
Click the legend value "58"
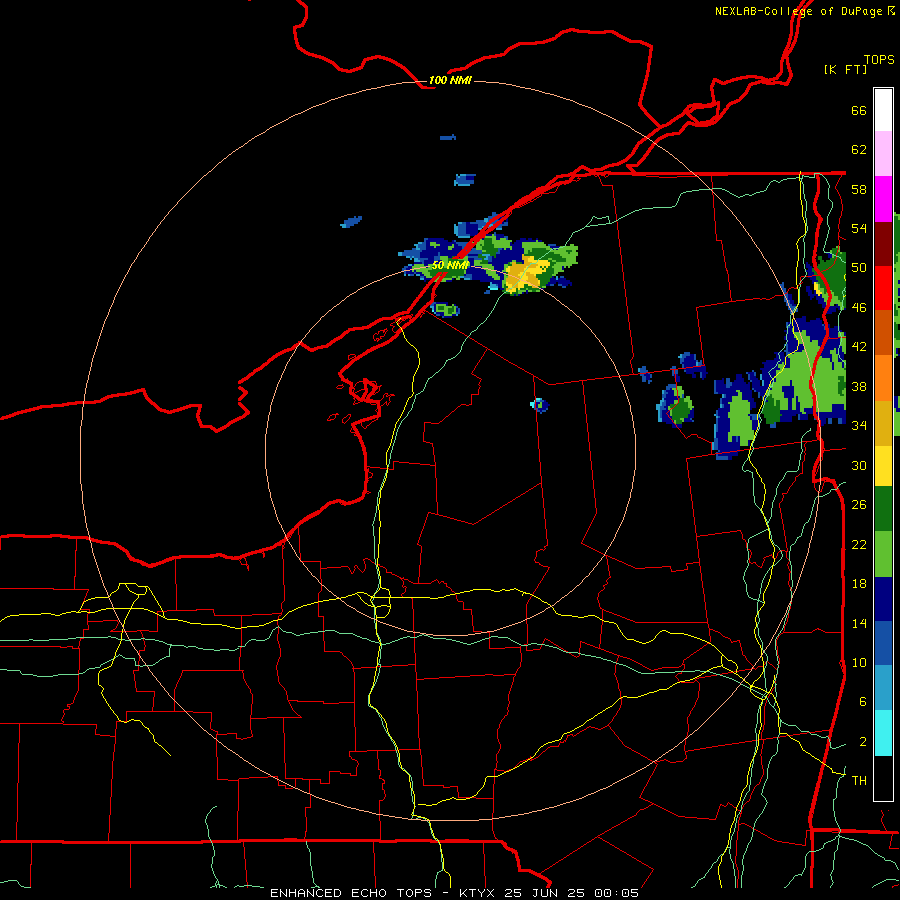point(859,189)
